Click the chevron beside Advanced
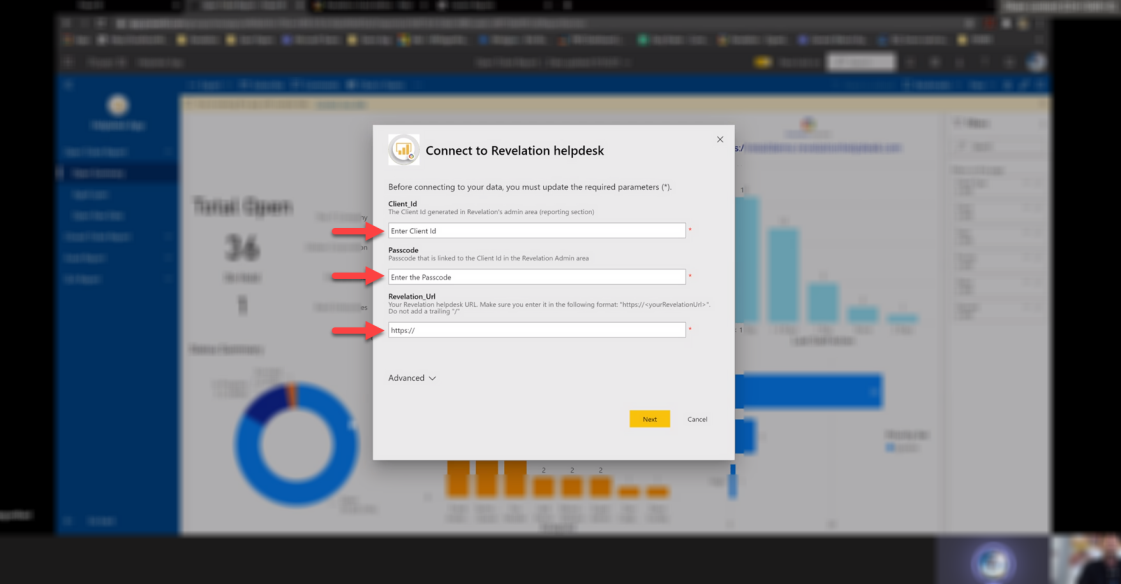Image resolution: width=1121 pixels, height=584 pixels. click(x=432, y=378)
